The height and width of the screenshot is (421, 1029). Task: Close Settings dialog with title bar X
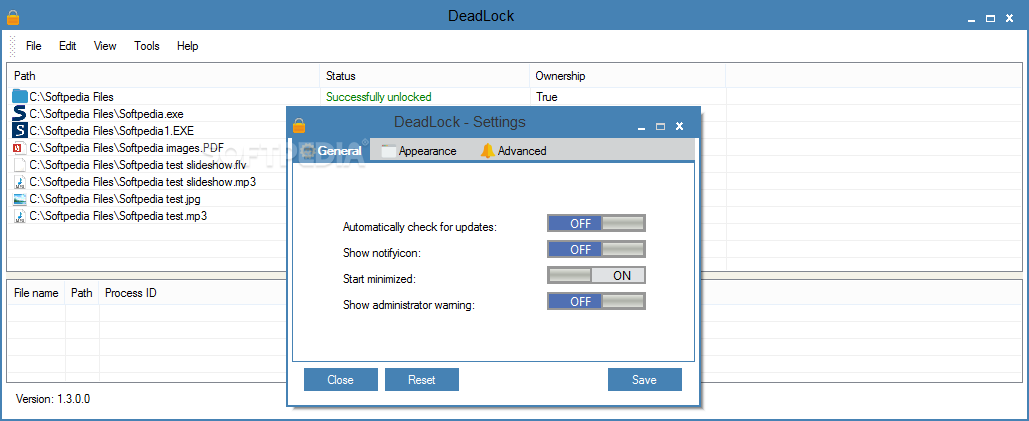pos(680,126)
